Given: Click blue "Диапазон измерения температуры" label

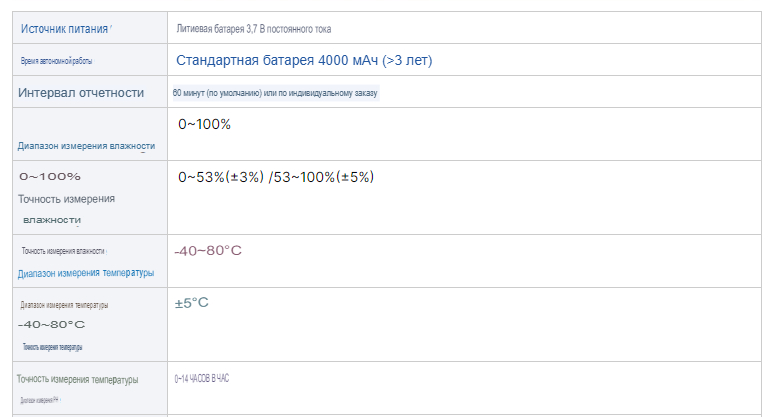Looking at the screenshot, I should (86, 273).
